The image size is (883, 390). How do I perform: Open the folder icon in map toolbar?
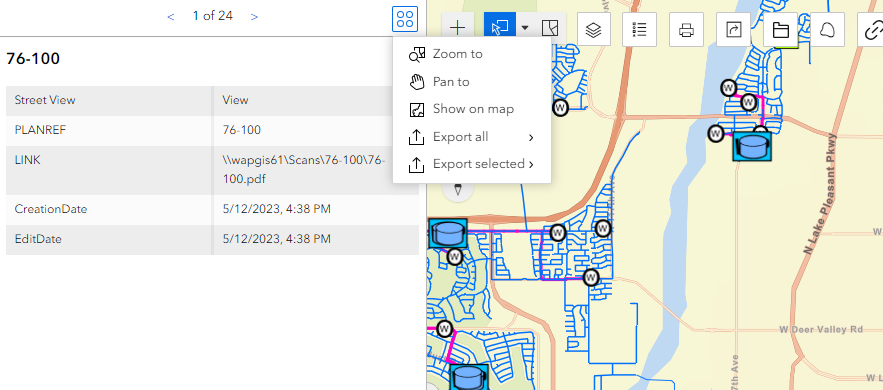pyautogui.click(x=780, y=29)
